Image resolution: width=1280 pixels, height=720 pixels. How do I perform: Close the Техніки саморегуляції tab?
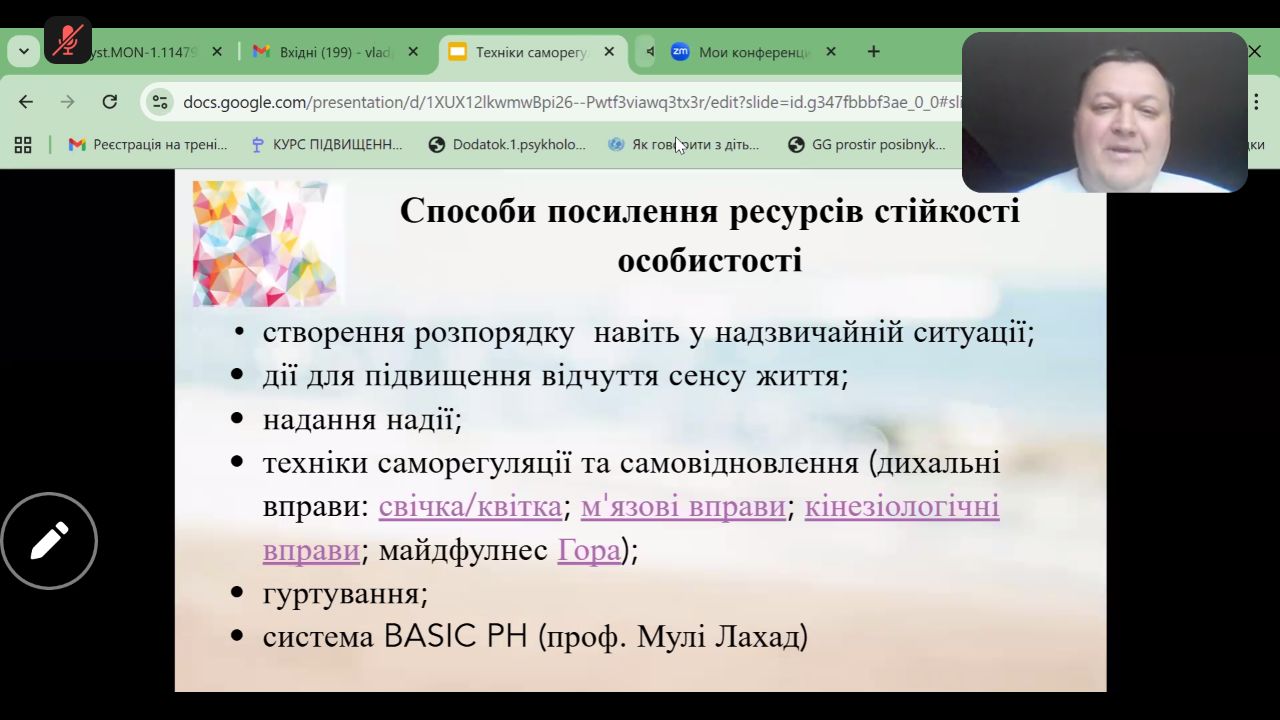click(x=609, y=52)
